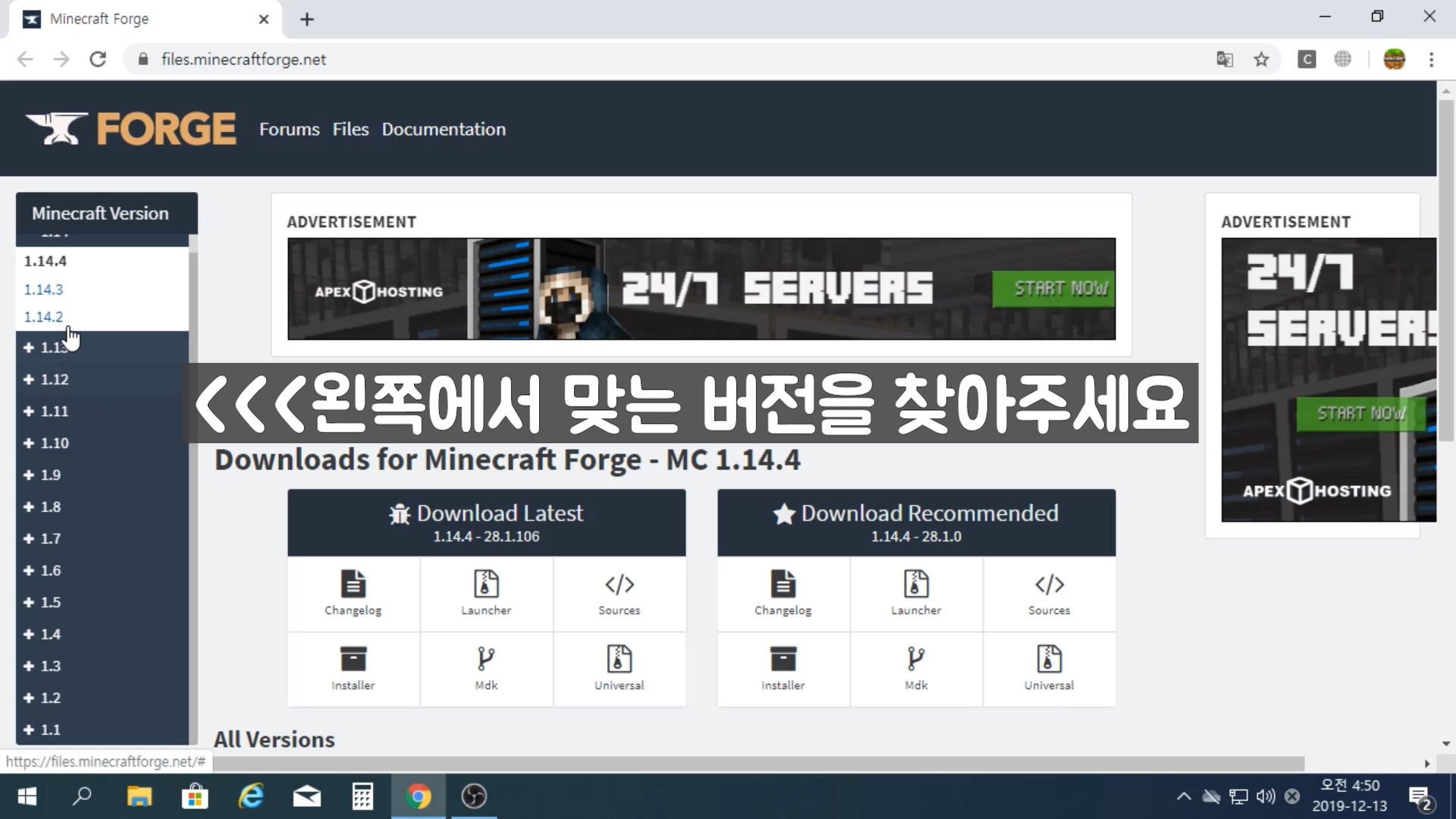Download Installer under Download Latest

[x=353, y=669]
